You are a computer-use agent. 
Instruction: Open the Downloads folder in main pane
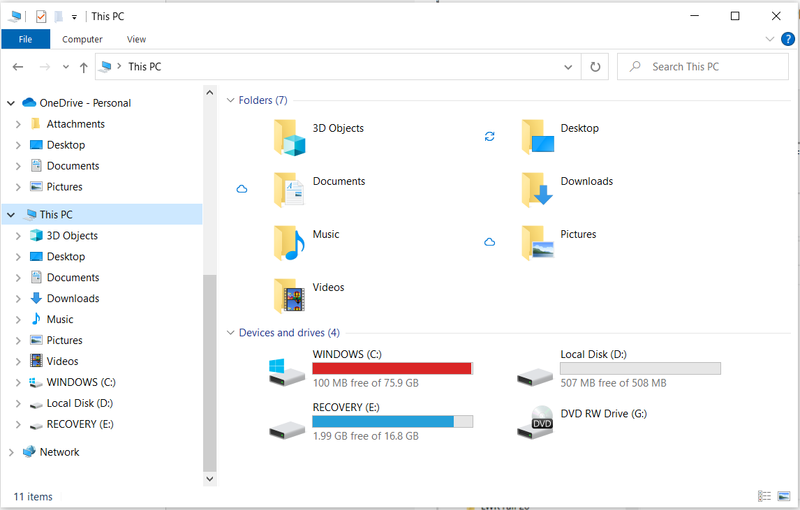(x=537, y=189)
